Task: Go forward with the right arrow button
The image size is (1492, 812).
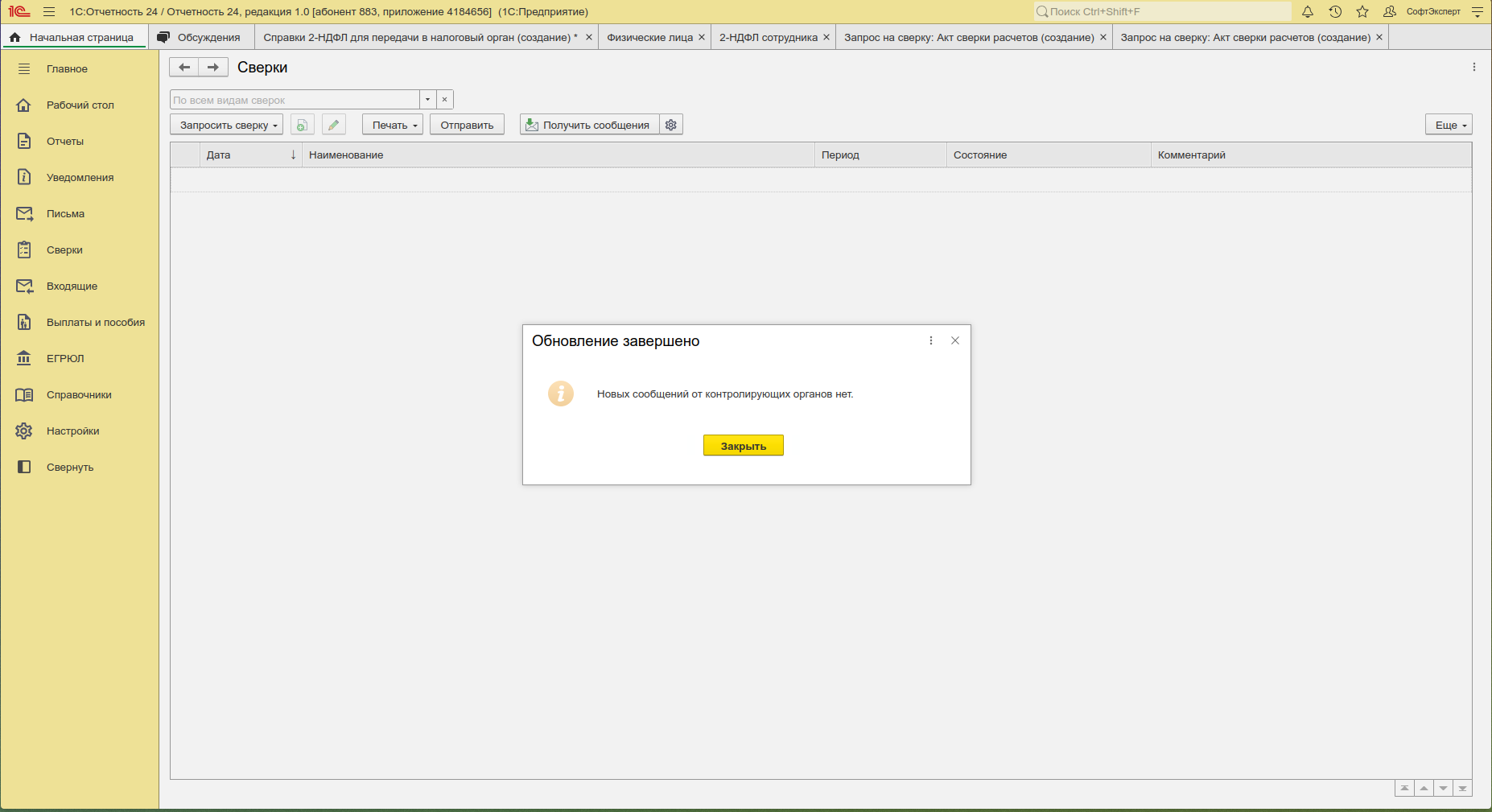Action: tap(213, 68)
